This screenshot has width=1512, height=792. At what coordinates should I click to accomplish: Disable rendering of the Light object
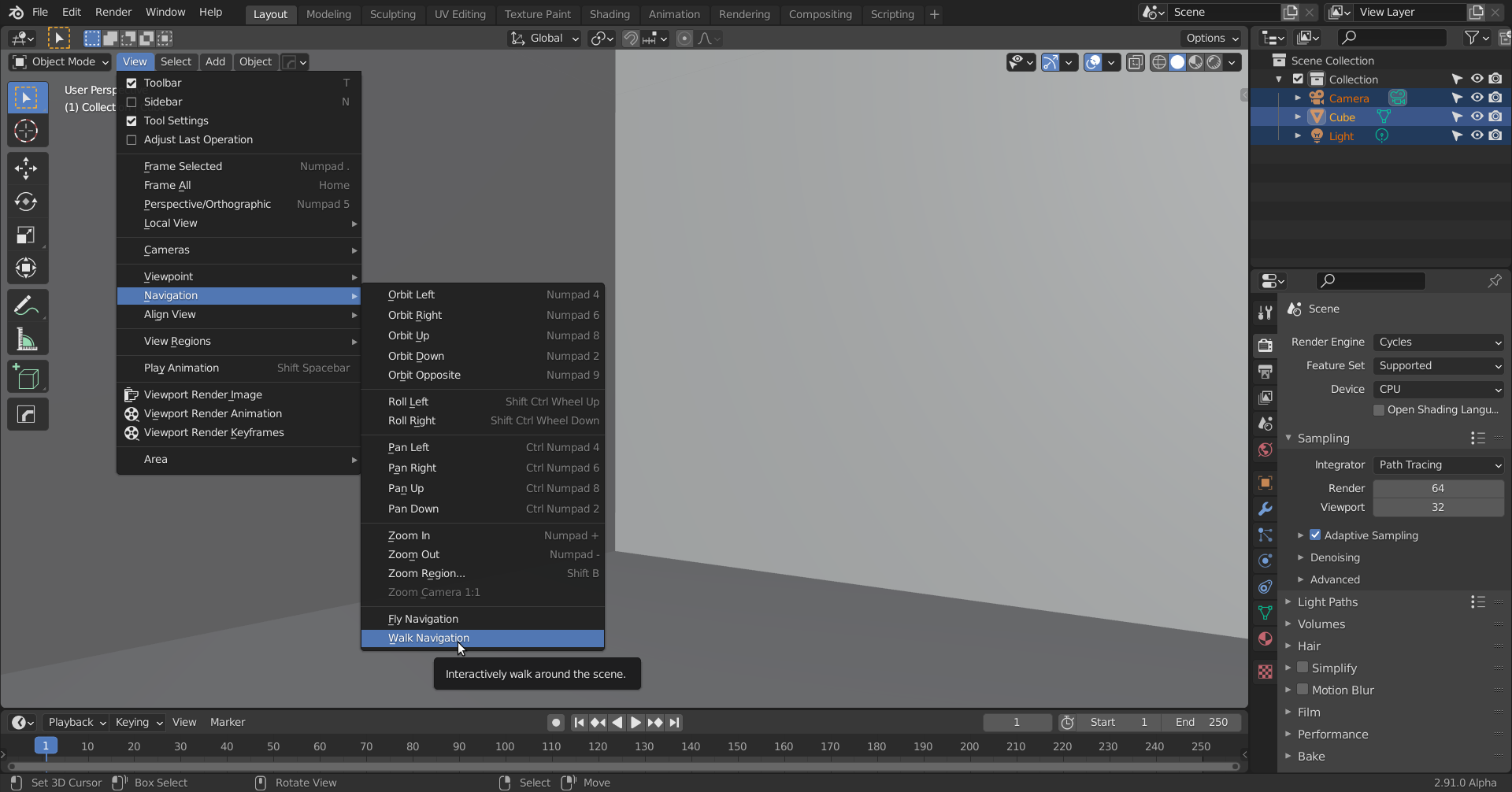point(1495,135)
